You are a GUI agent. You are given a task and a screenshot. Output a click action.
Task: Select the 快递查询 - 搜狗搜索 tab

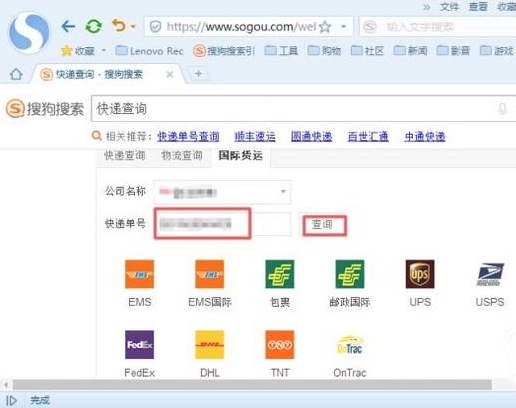[100, 74]
